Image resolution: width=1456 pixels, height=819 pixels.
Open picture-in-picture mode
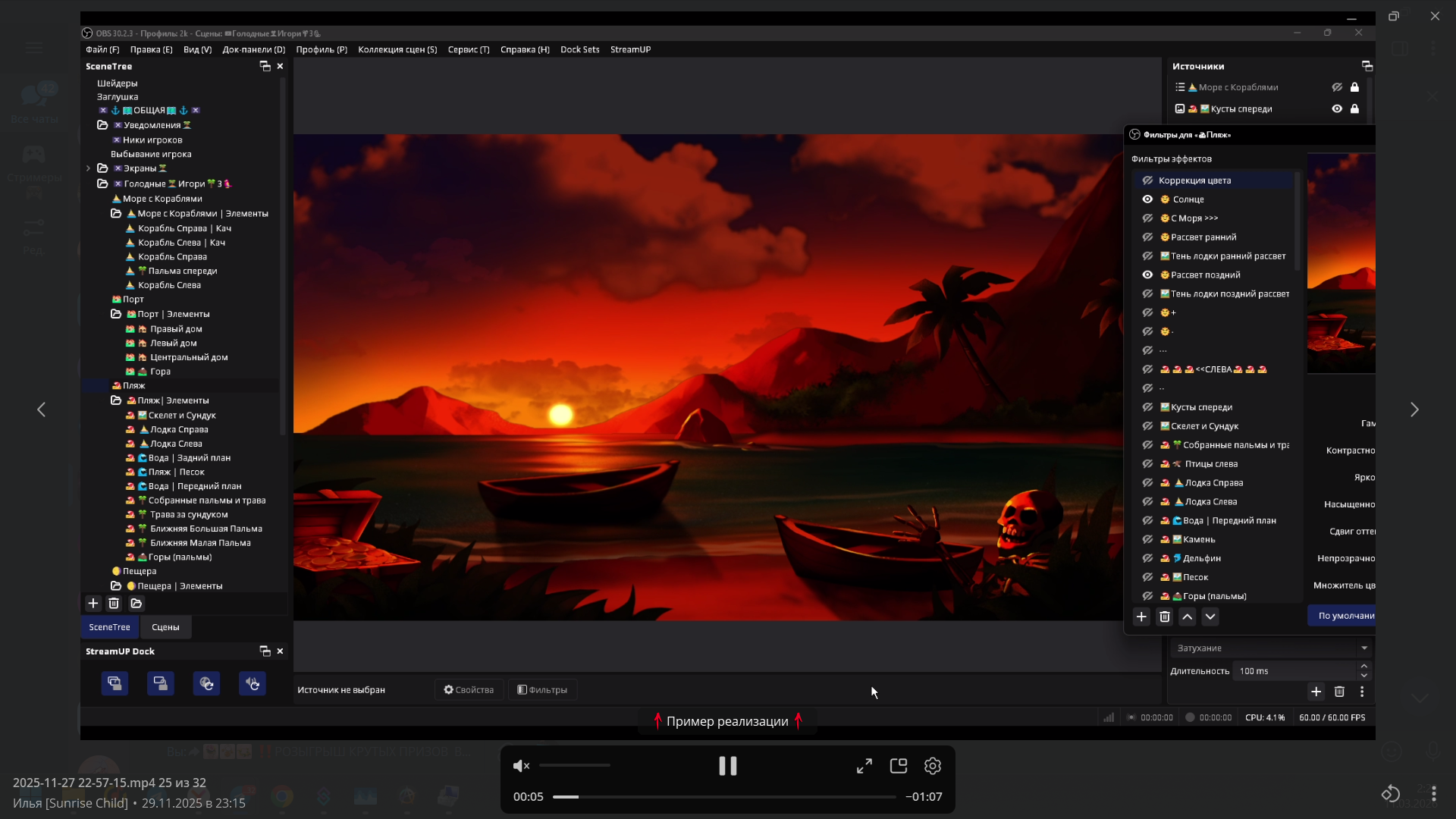coord(899,766)
